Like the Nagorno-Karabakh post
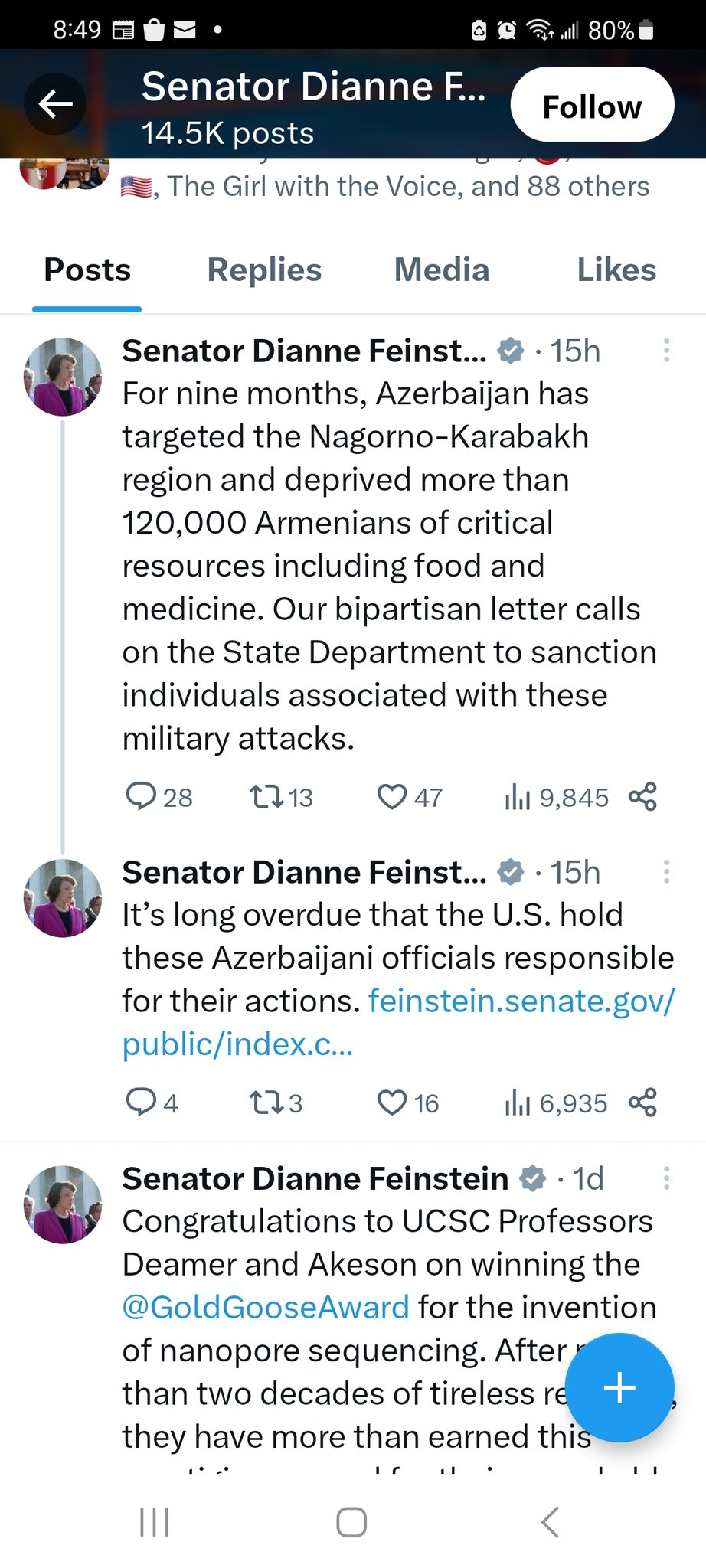Image resolution: width=706 pixels, height=1568 pixels. tap(392, 796)
